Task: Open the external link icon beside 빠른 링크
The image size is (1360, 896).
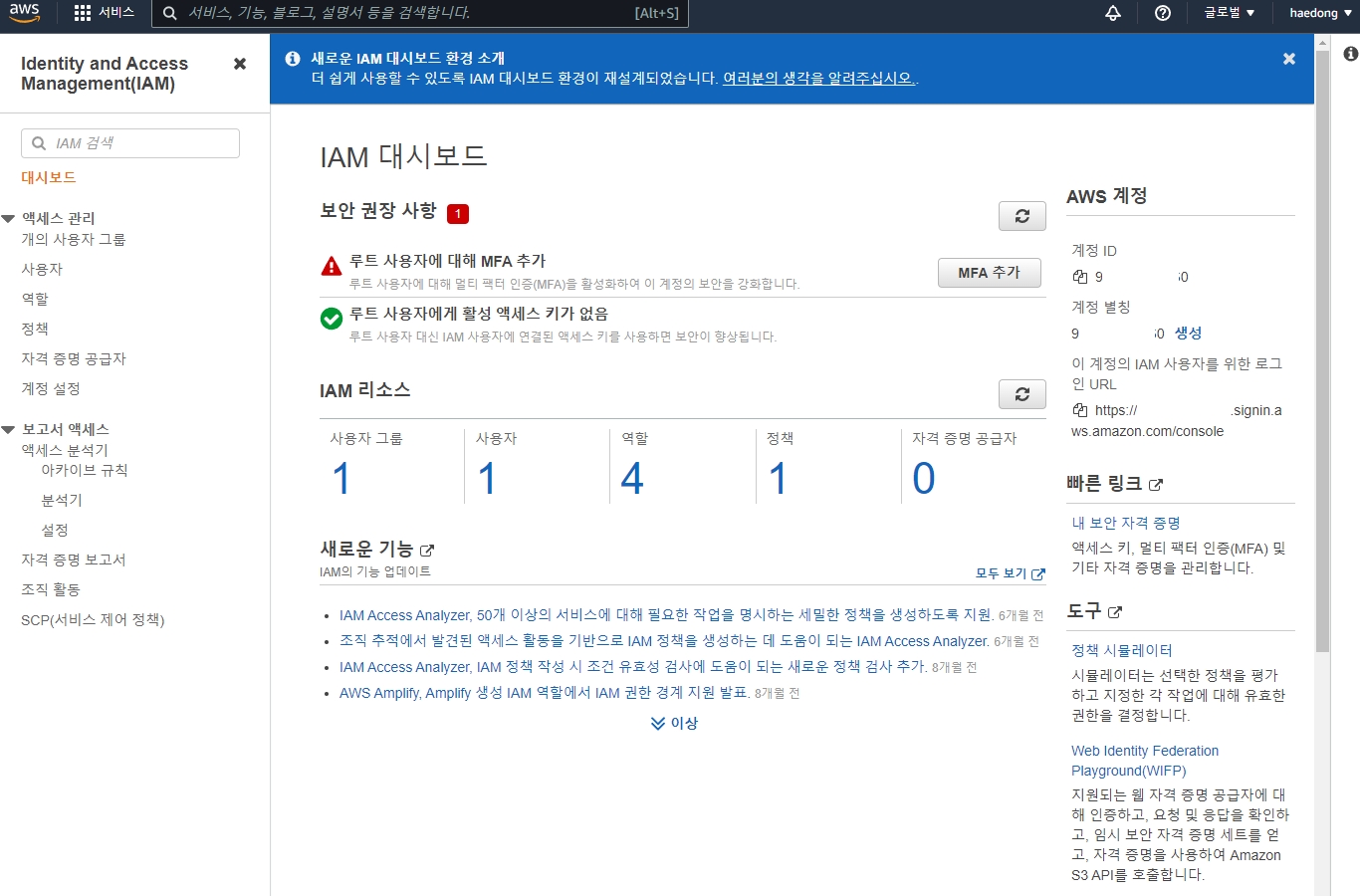Action: (1156, 485)
